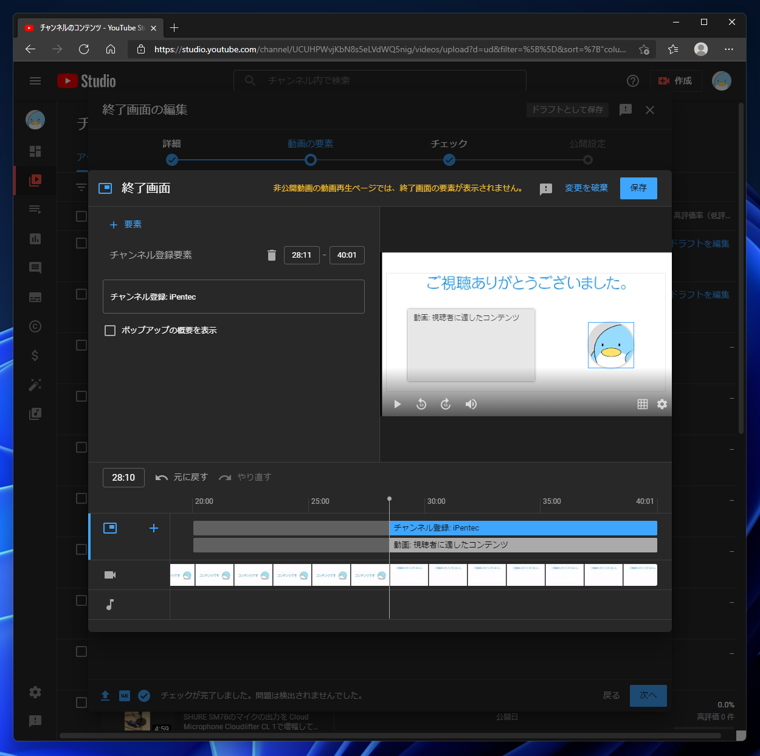Open the audio library icon in sidebar
Image resolution: width=760 pixels, height=756 pixels.
point(35,413)
